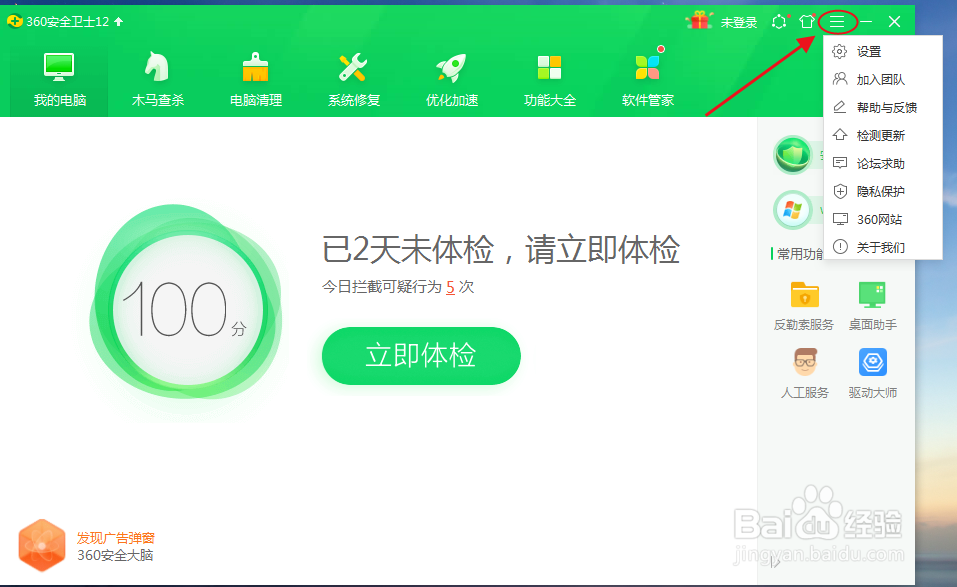Choose 加入团队 from the menu
The image size is (957, 587).
point(882,79)
